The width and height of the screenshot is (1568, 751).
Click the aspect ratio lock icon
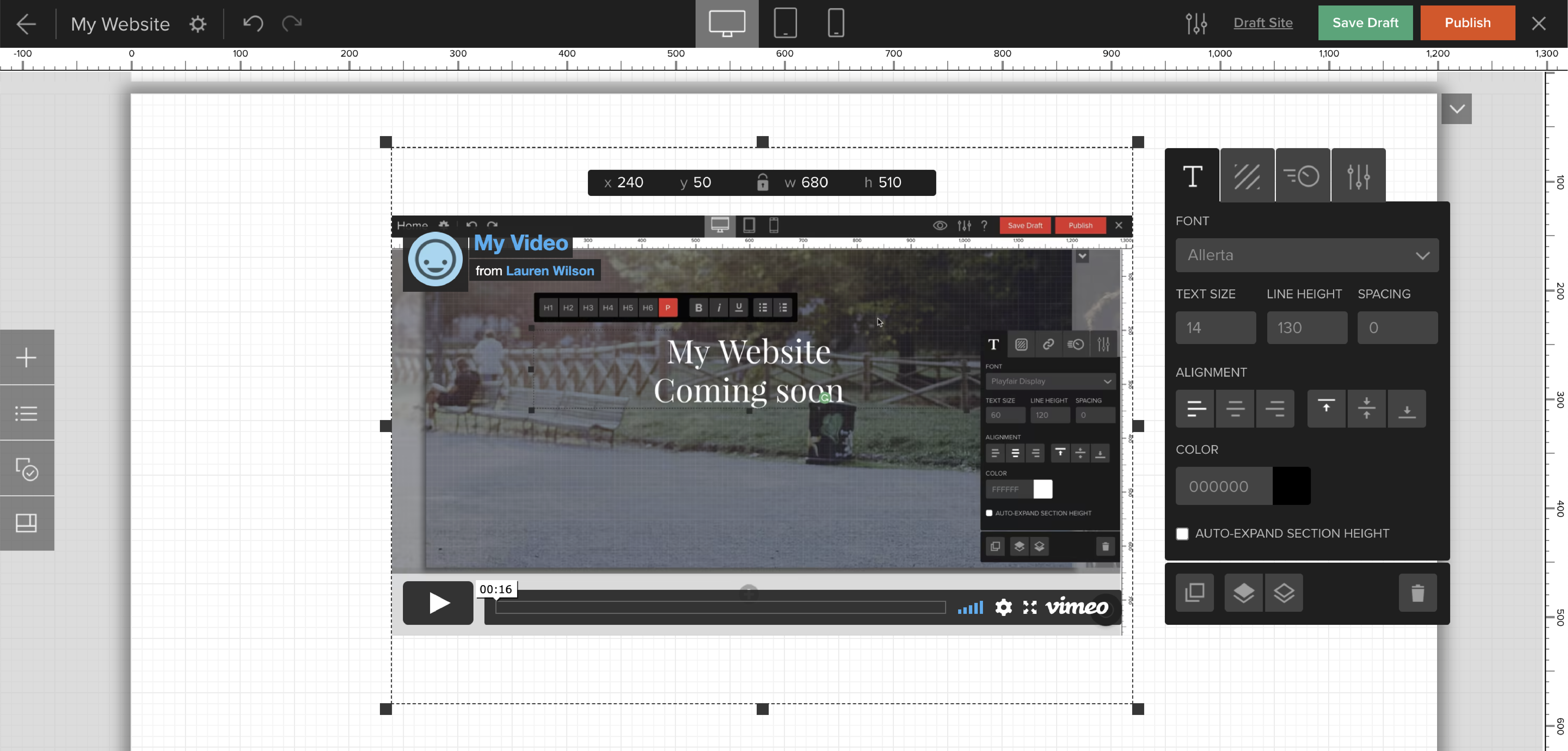(762, 182)
